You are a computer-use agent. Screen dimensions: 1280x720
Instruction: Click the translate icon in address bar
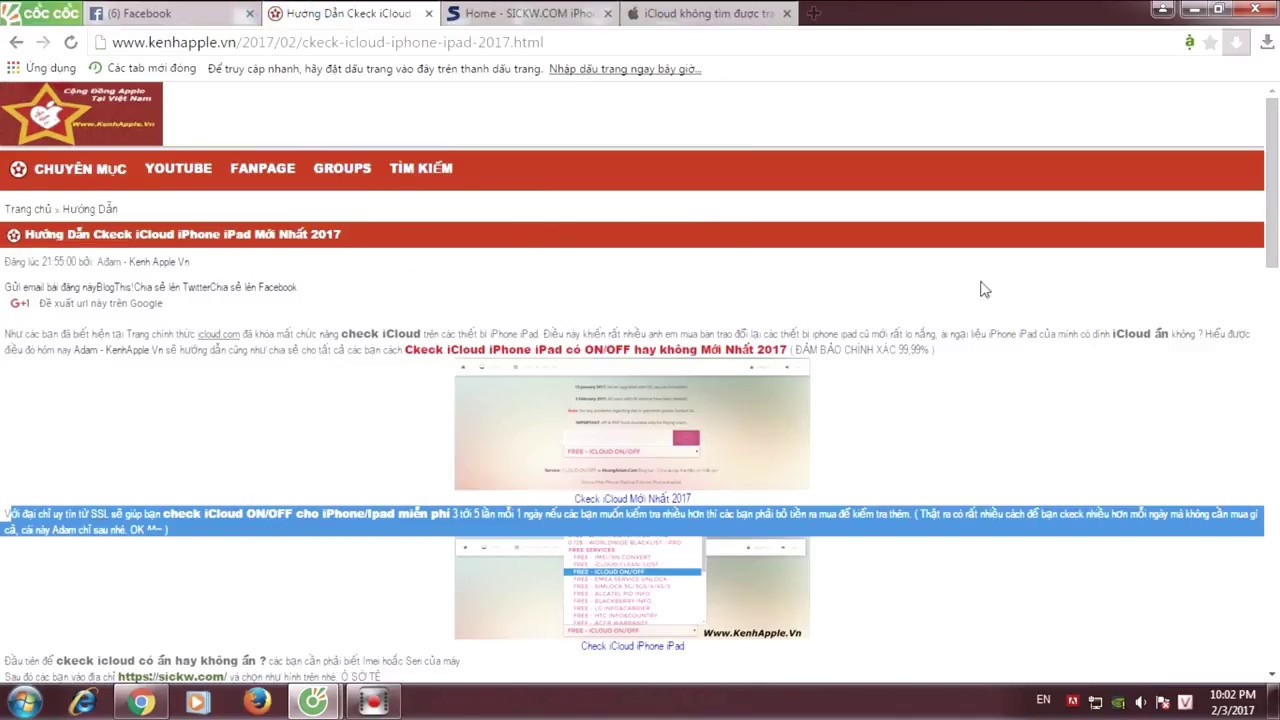pyautogui.click(x=1189, y=42)
